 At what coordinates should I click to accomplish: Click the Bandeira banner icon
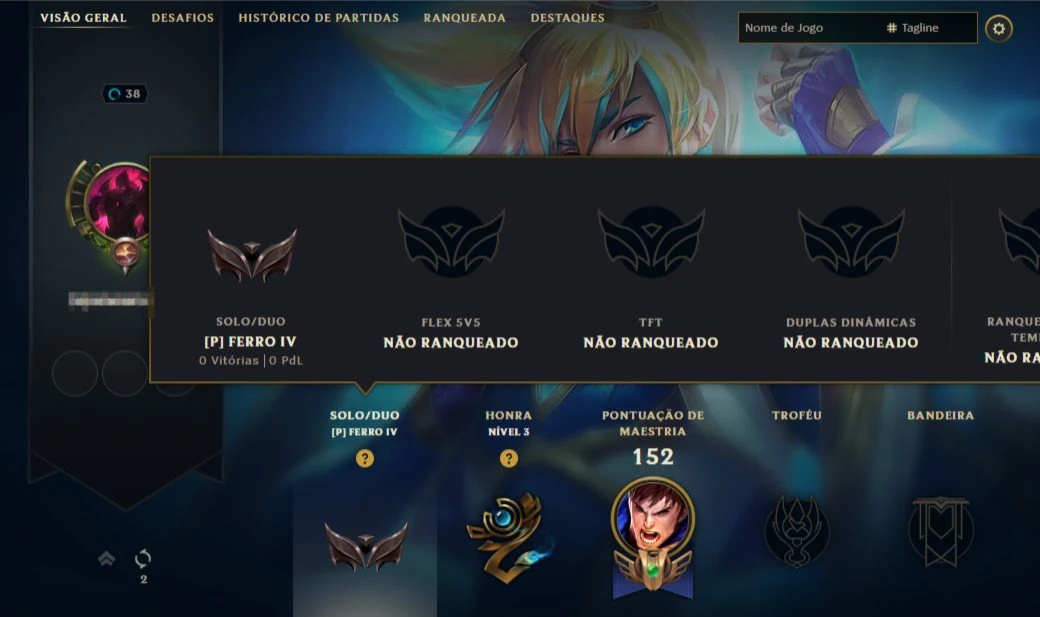pos(940,532)
